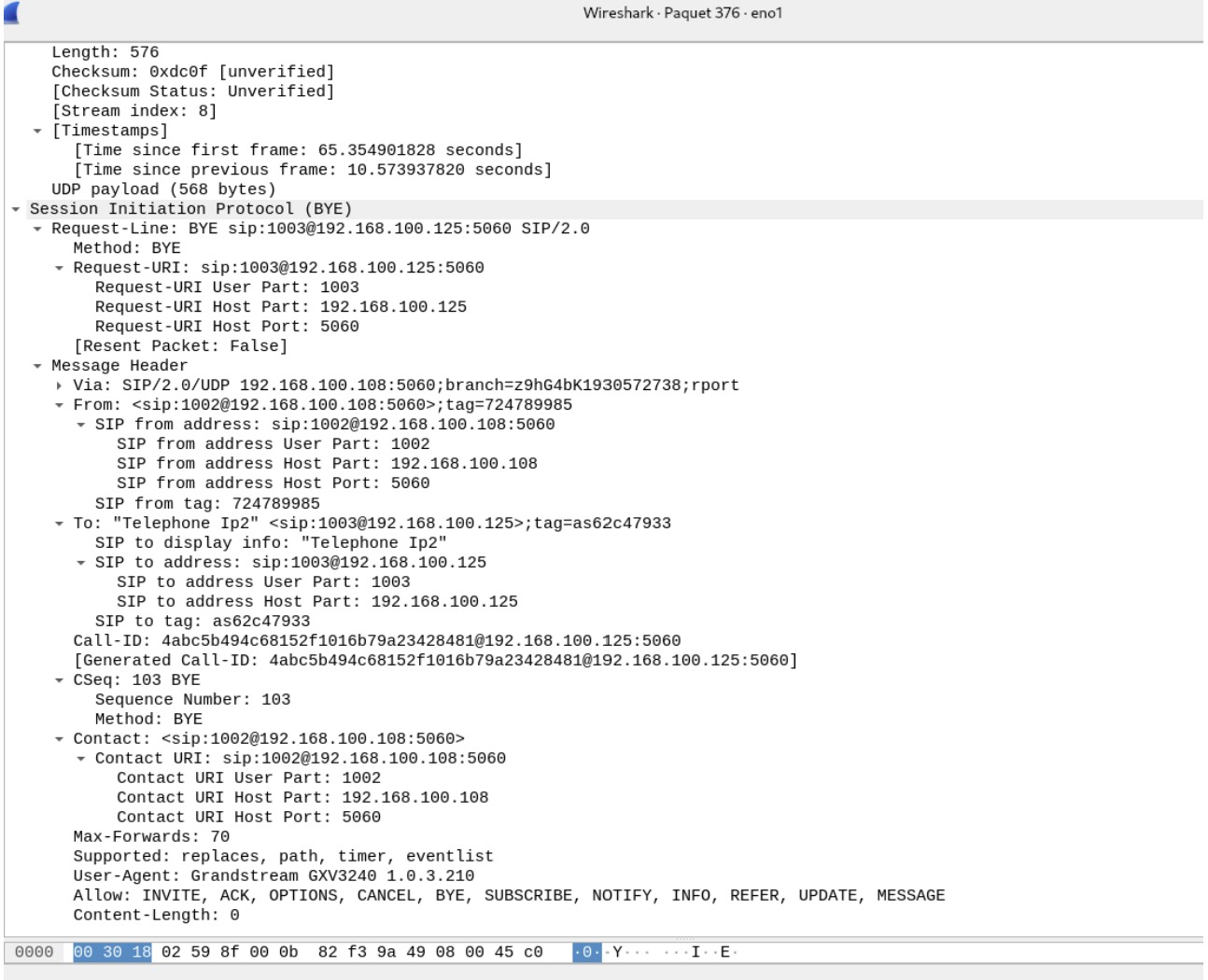Collapse the From header node

tap(59, 405)
